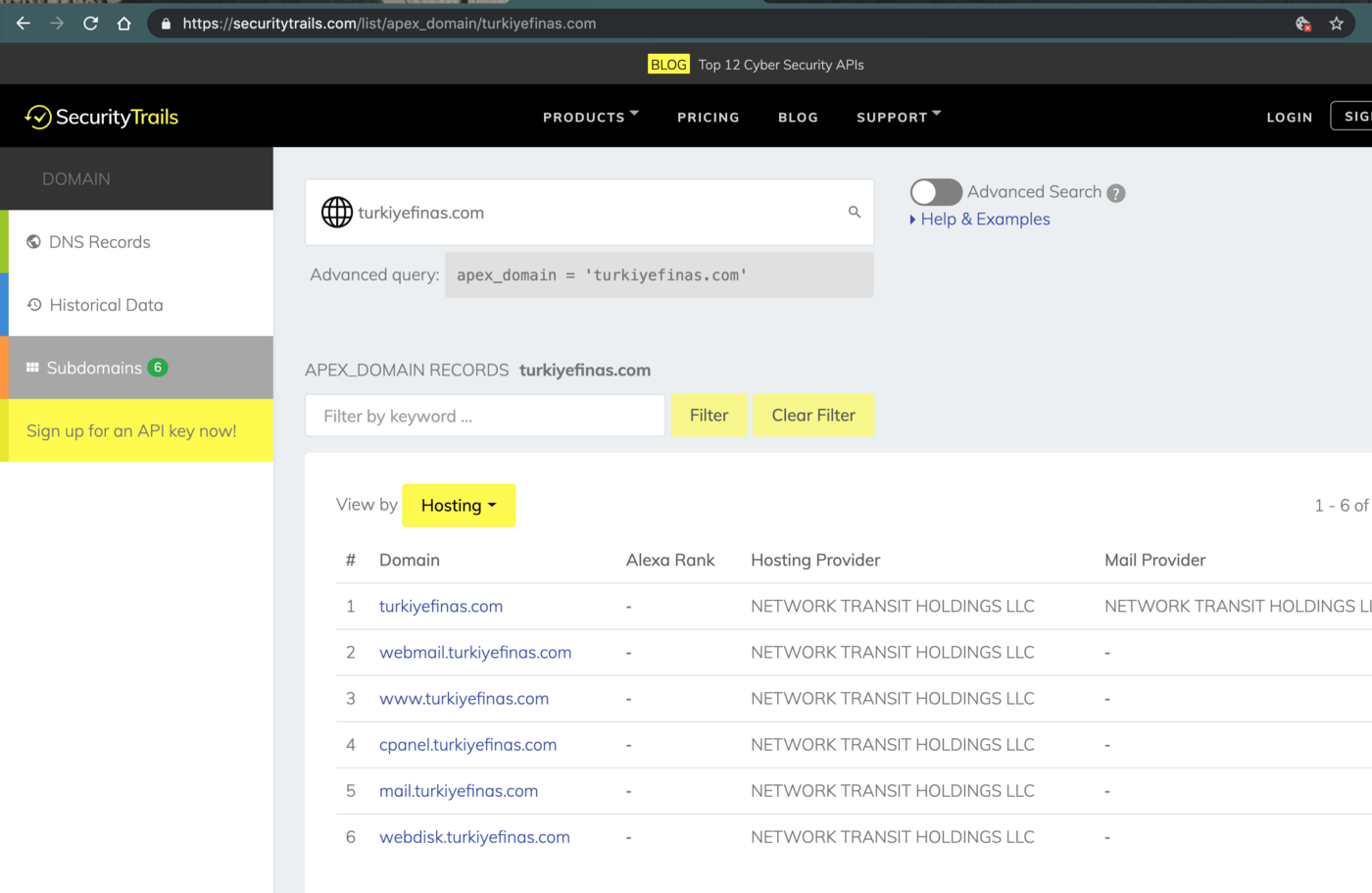Open the turkiyefinas.com domain link in row 1
This screenshot has height=893, width=1372.
point(441,606)
